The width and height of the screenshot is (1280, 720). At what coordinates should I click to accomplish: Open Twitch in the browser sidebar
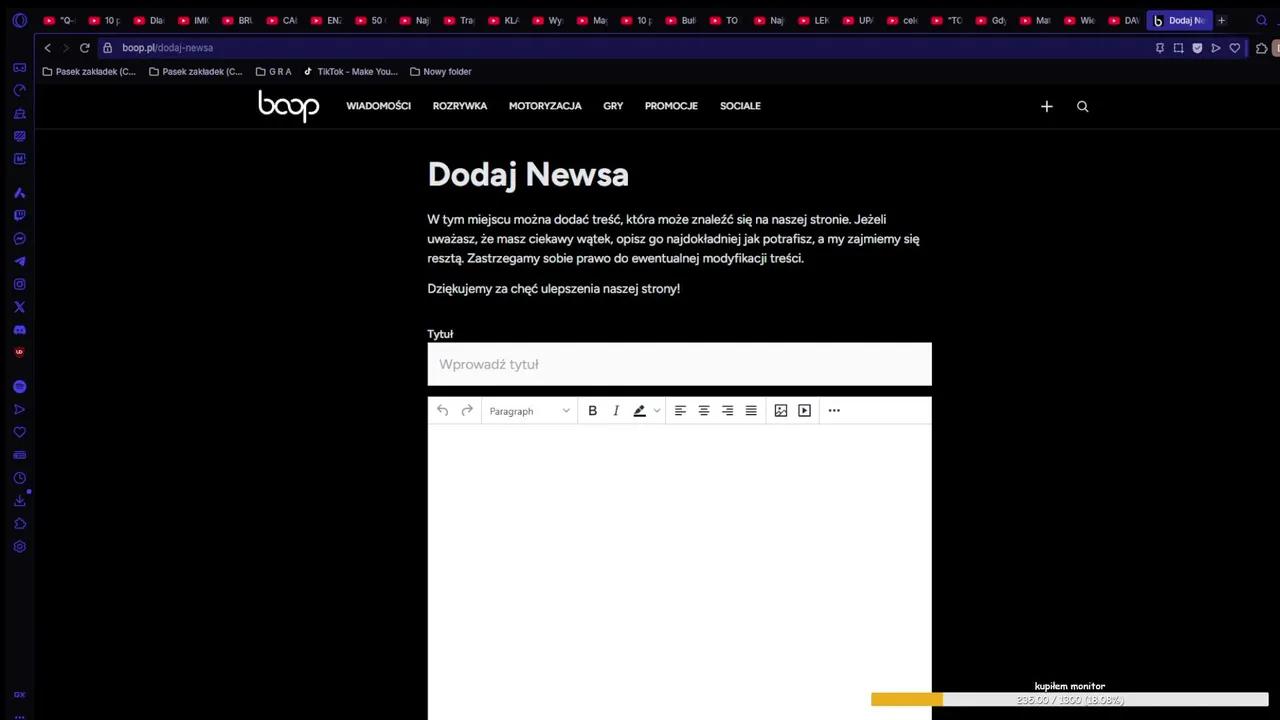[x=19, y=215]
